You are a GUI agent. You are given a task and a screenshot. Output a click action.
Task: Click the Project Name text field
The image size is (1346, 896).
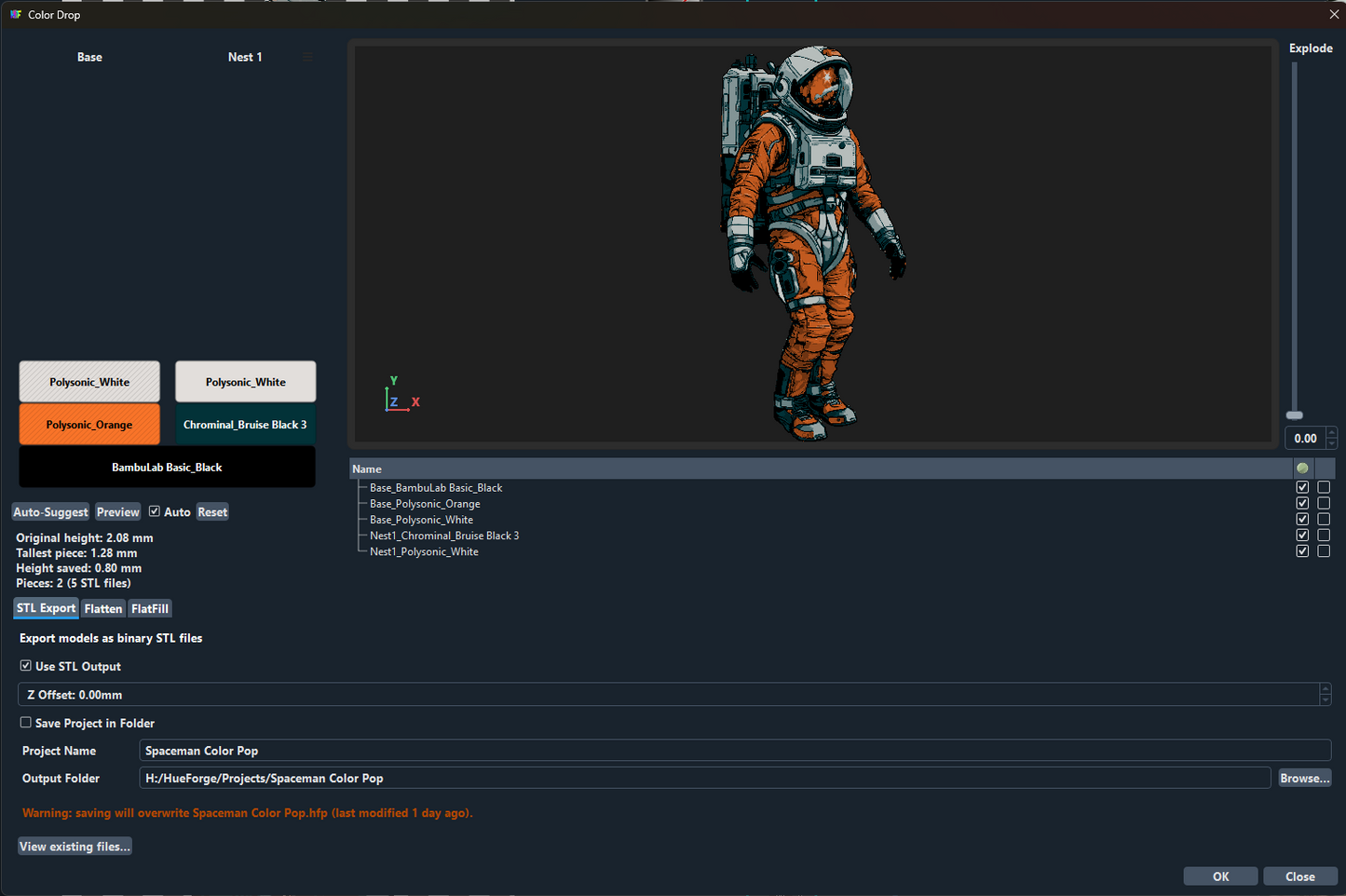(734, 751)
